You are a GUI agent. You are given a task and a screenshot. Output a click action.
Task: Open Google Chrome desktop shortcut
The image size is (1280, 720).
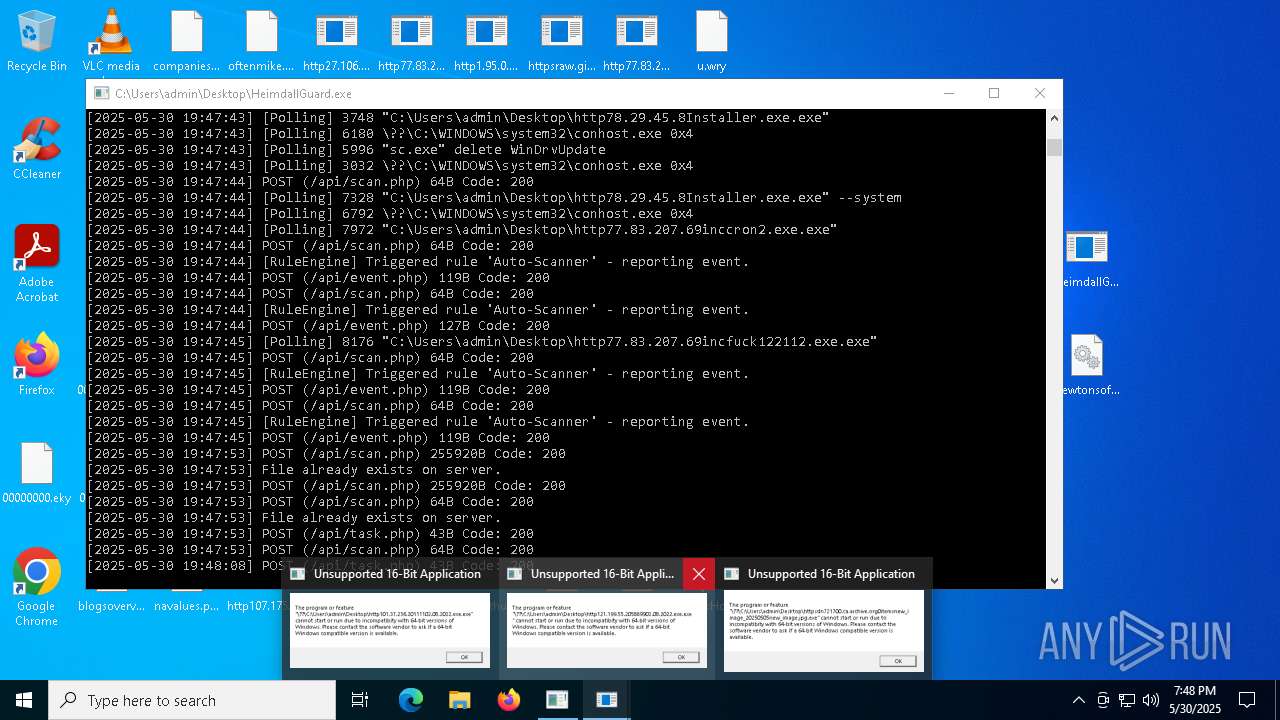pyautogui.click(x=37, y=587)
